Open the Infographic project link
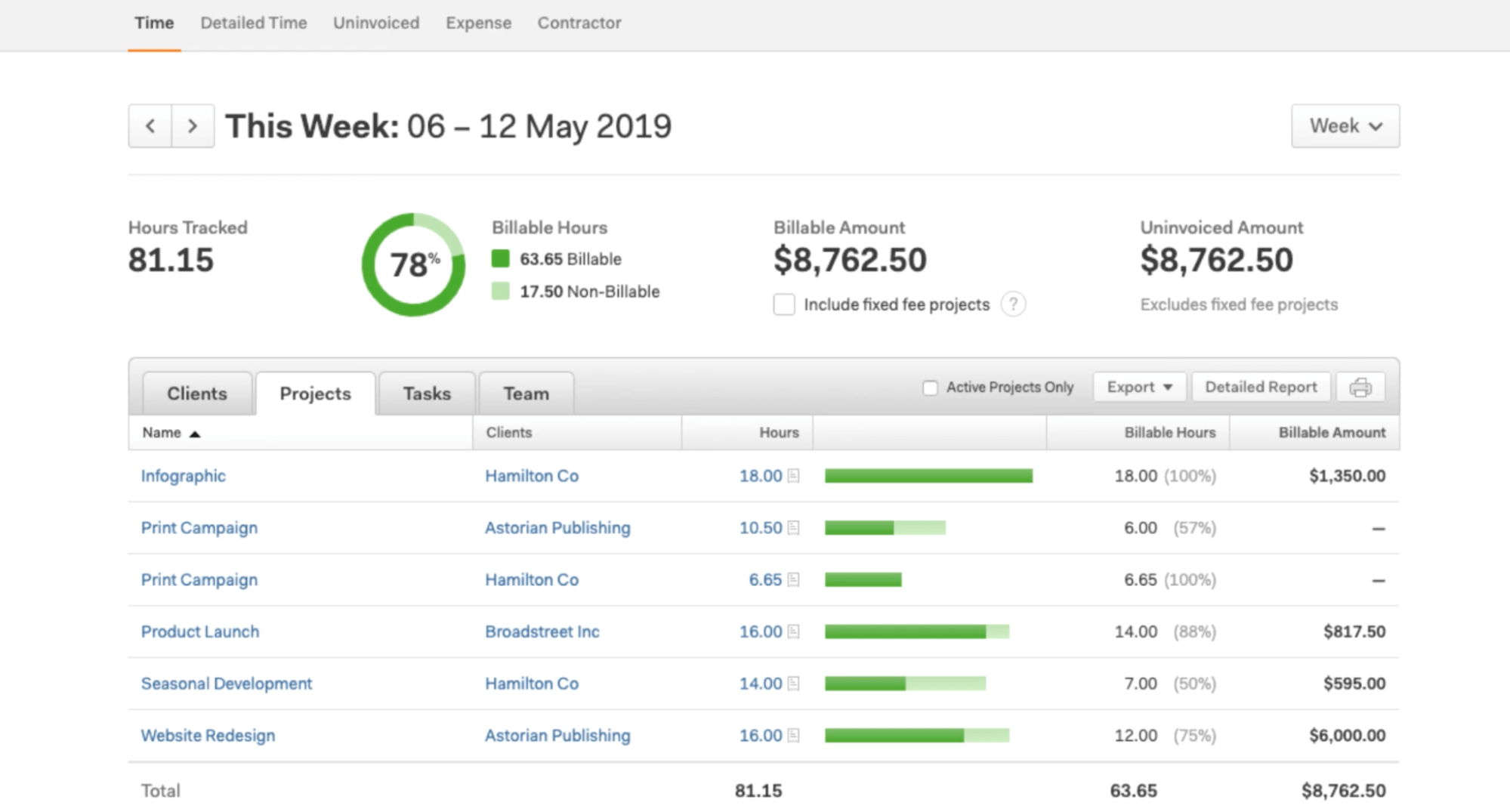Screen dimensions: 1510x812 click(184, 476)
